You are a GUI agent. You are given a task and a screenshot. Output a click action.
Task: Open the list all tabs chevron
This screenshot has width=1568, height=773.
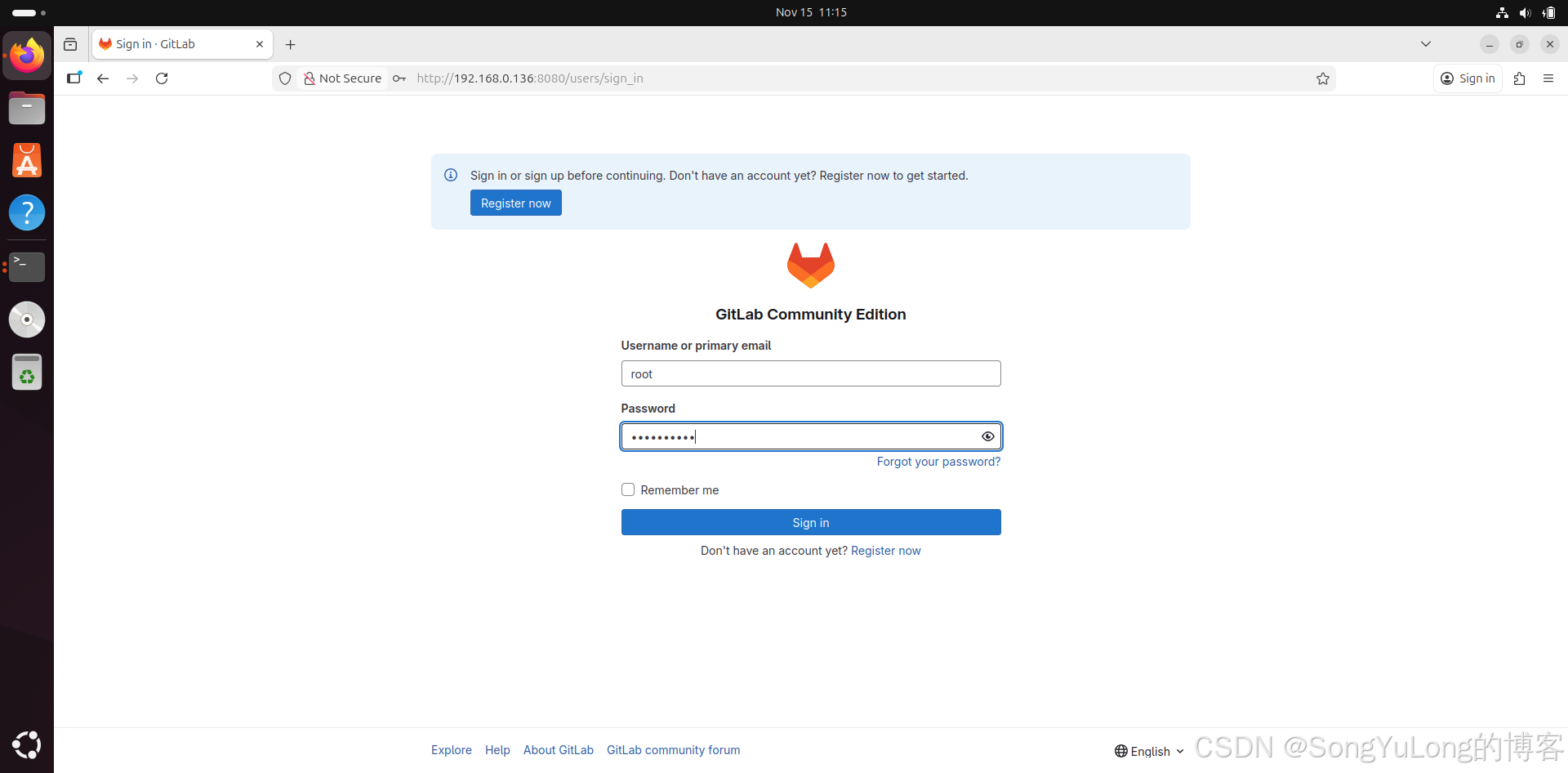coord(1425,44)
